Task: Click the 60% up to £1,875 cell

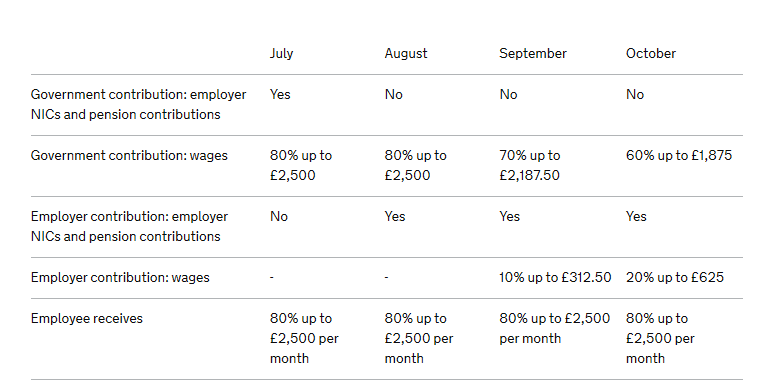Action: (x=679, y=156)
